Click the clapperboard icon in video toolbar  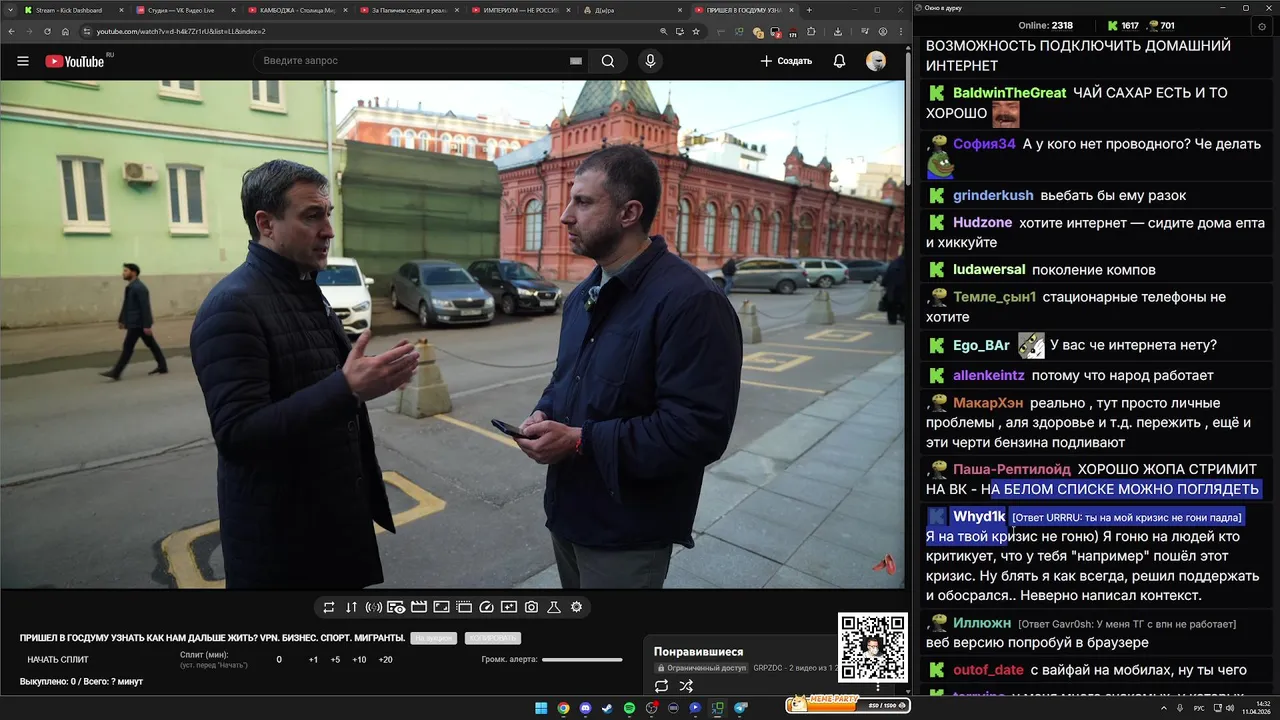click(419, 607)
